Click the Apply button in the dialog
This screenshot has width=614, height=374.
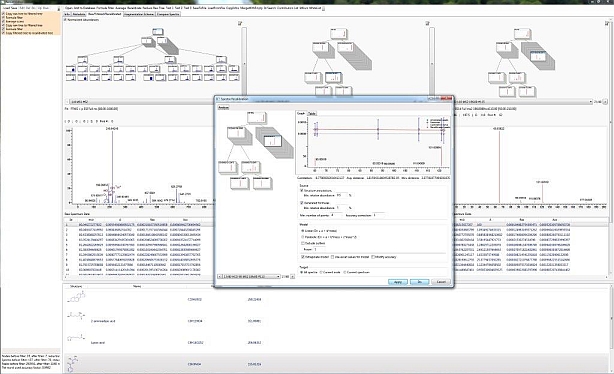(x=398, y=282)
